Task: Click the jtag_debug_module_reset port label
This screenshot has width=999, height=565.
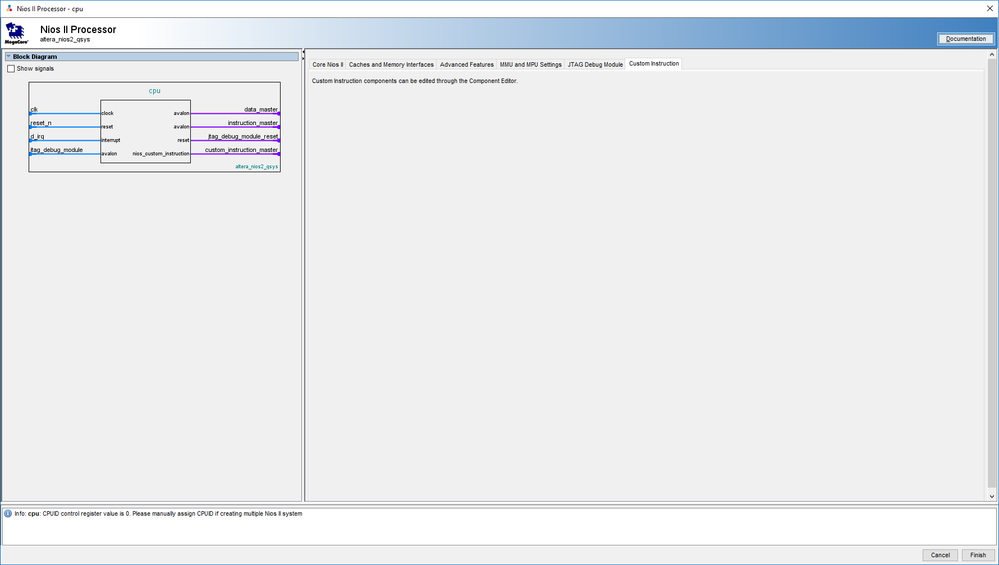Action: 243,136
